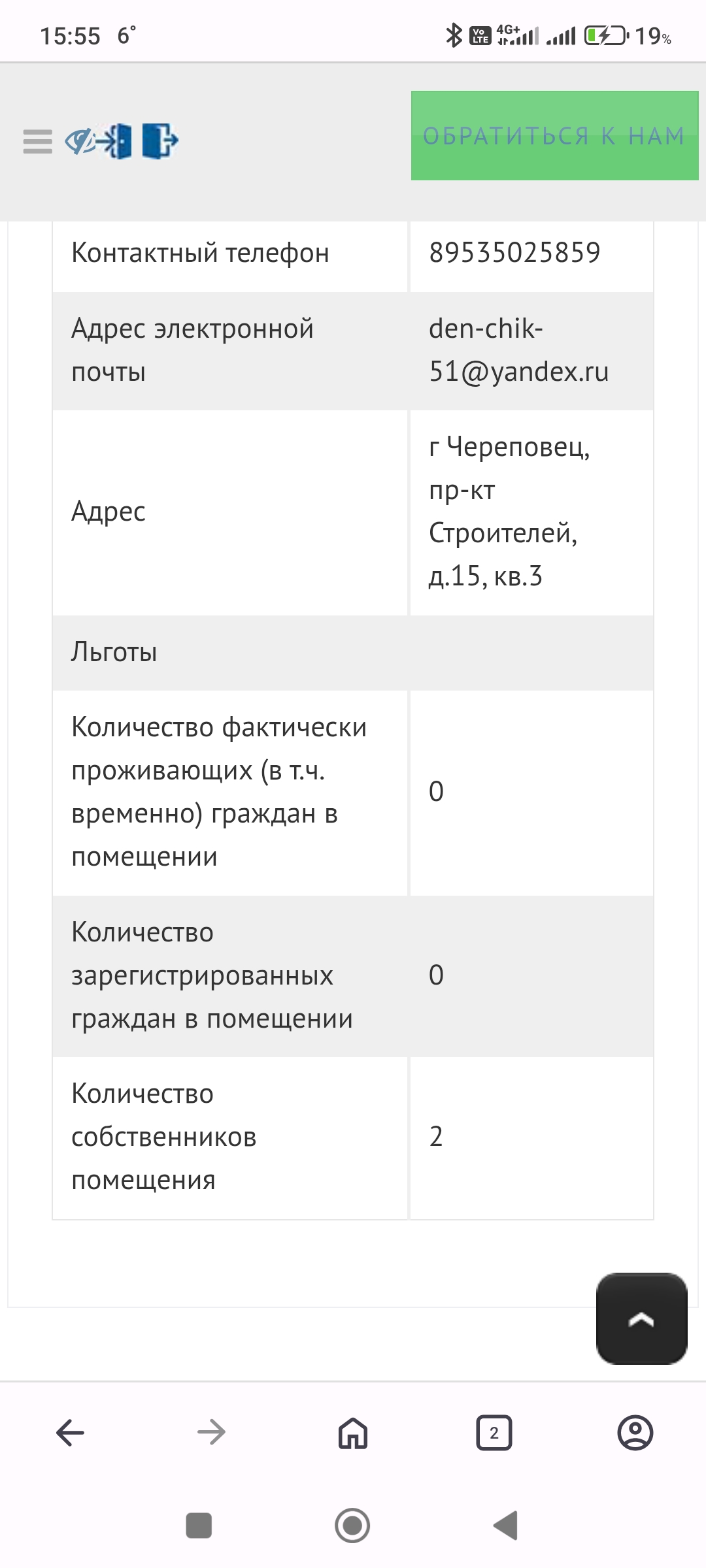Tap the phone number 89535025859
The image size is (706, 1568).
514,253
